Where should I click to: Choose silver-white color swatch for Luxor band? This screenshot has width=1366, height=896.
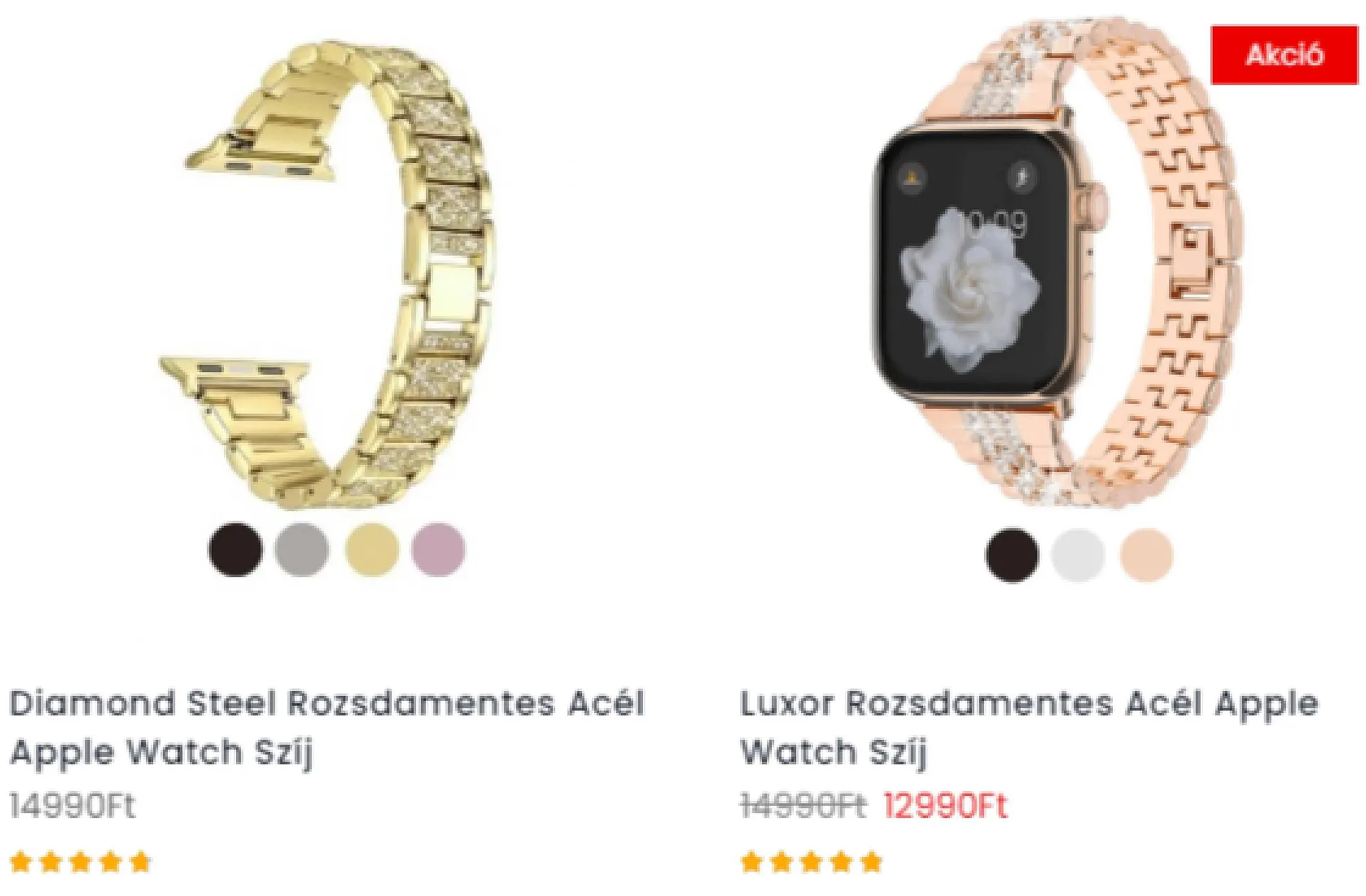[1079, 555]
